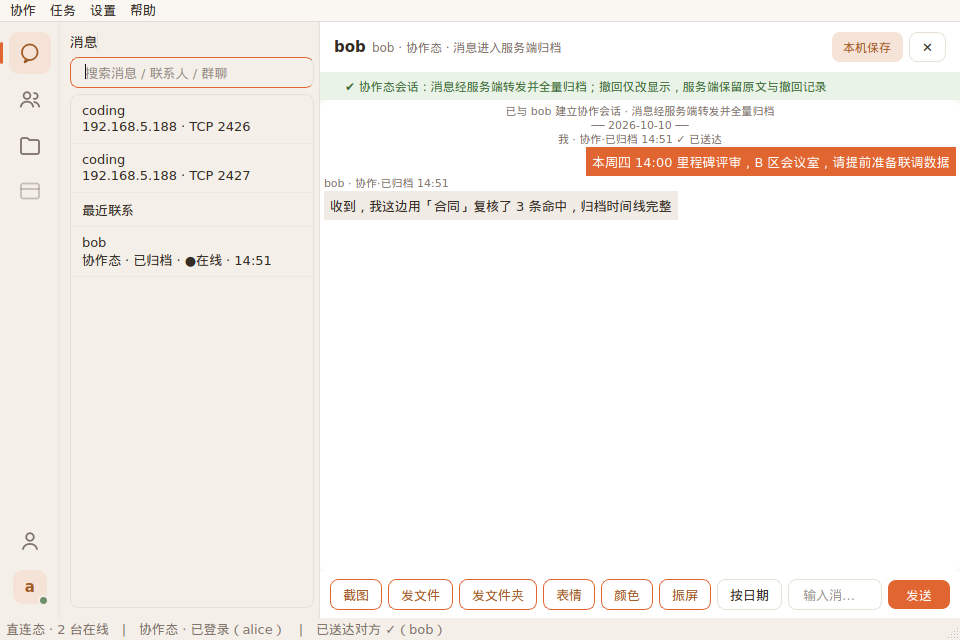
Task: Click the 发送 send button
Action: tap(918, 595)
